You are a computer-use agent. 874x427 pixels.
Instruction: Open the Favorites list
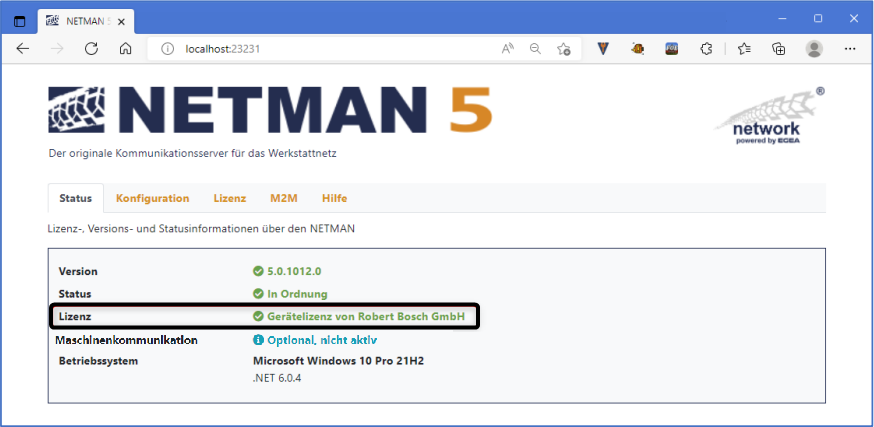pos(744,49)
